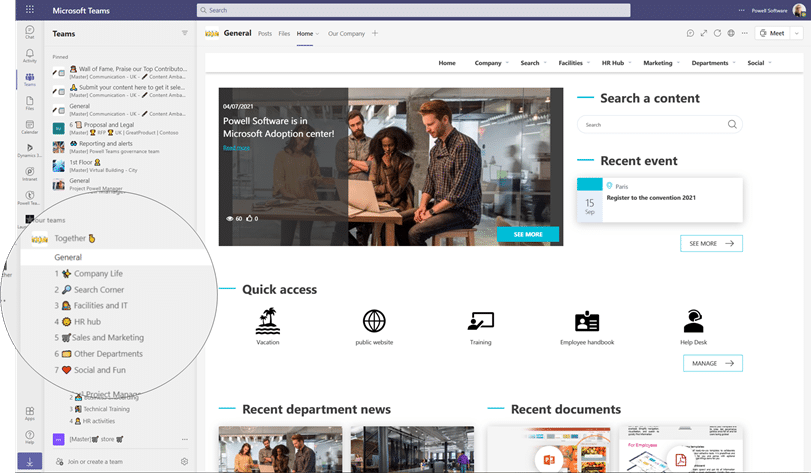Switch to the Files tab

[x=284, y=34]
